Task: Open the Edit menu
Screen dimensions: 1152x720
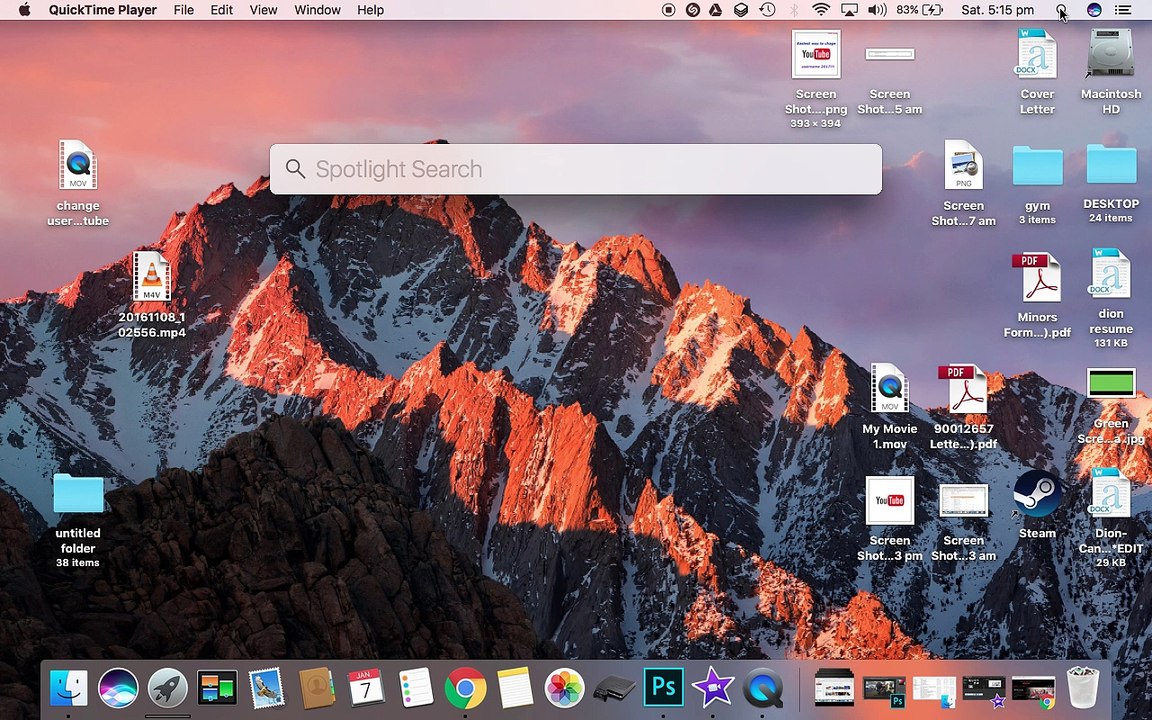Action: coord(221,10)
